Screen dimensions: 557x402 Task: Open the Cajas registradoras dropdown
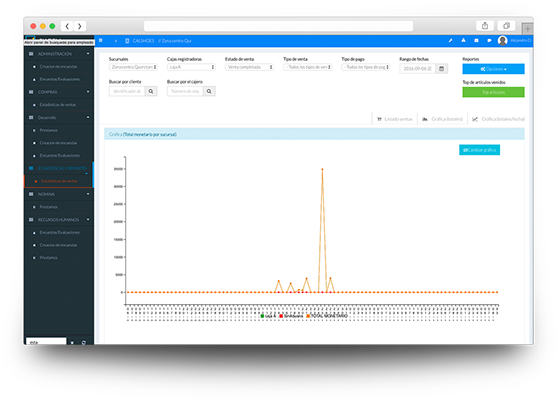(191, 67)
